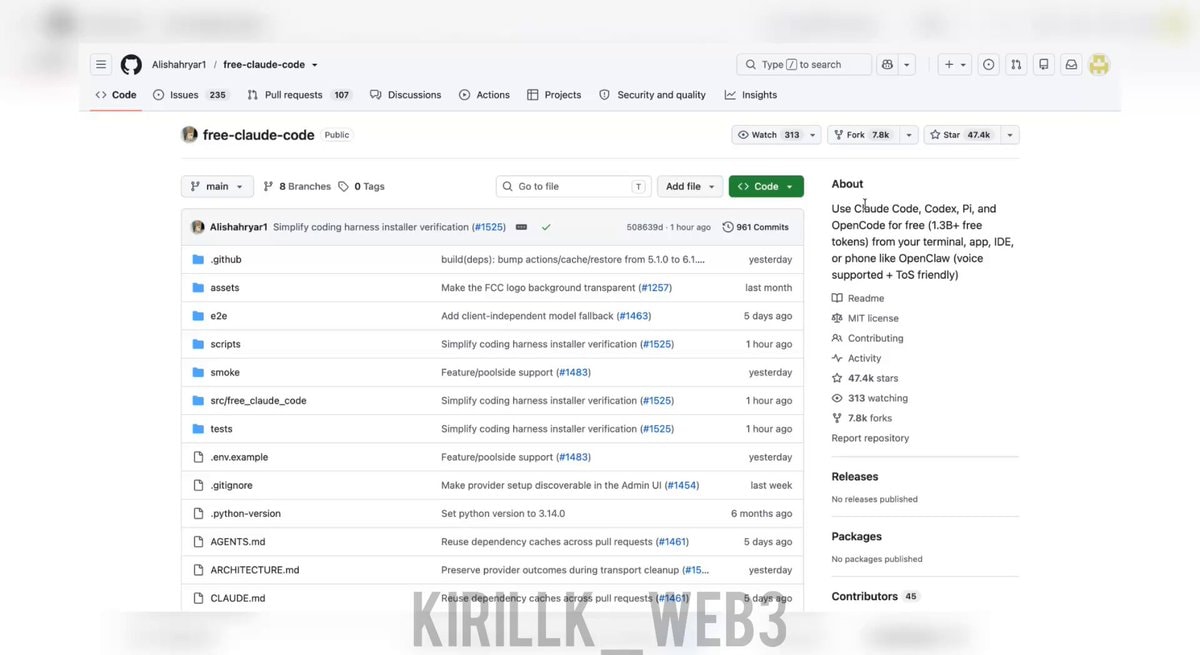Switch to the Issues tab

click(191, 95)
